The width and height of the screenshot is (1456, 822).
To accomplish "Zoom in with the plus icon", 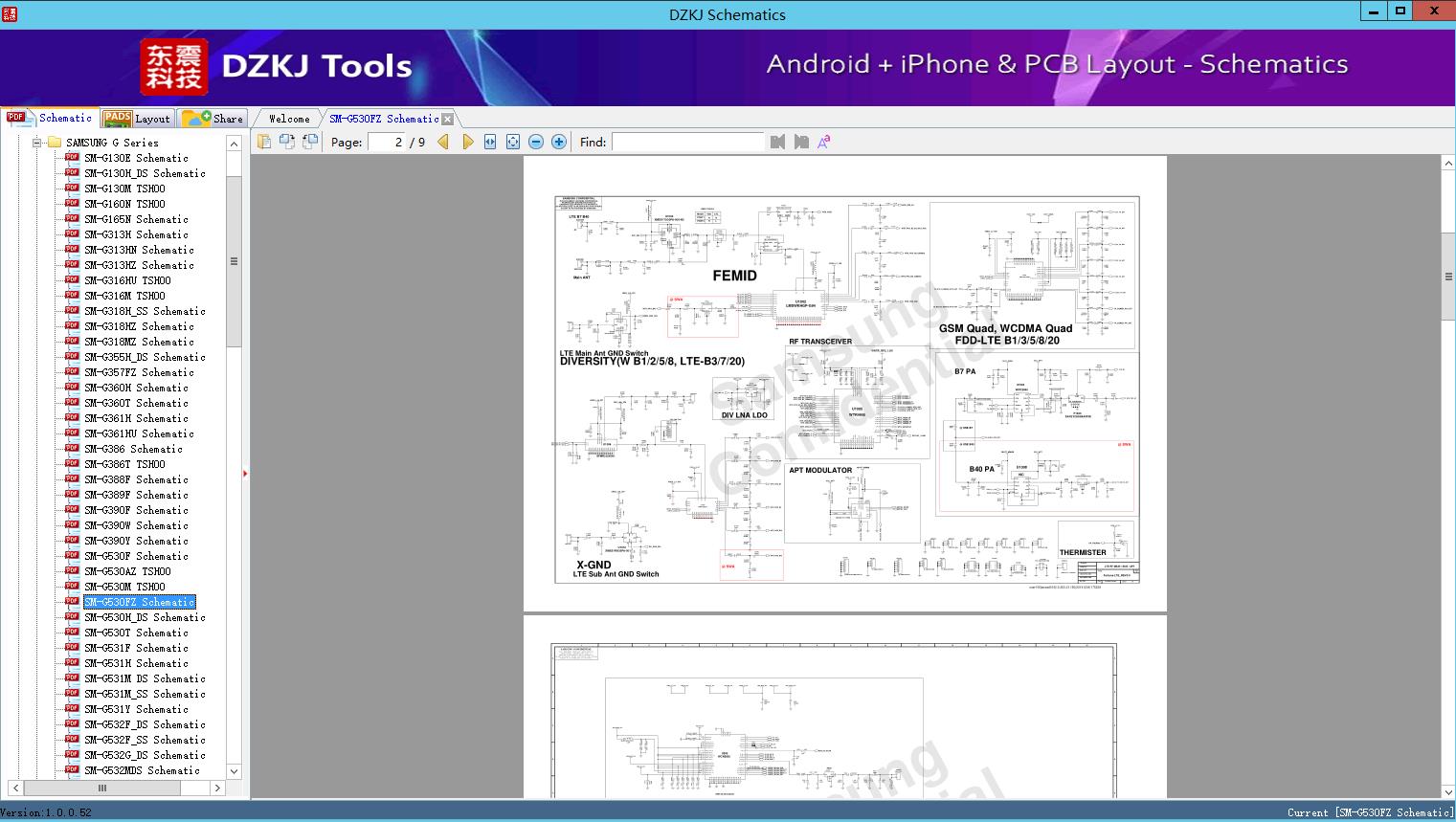I will pos(559,142).
